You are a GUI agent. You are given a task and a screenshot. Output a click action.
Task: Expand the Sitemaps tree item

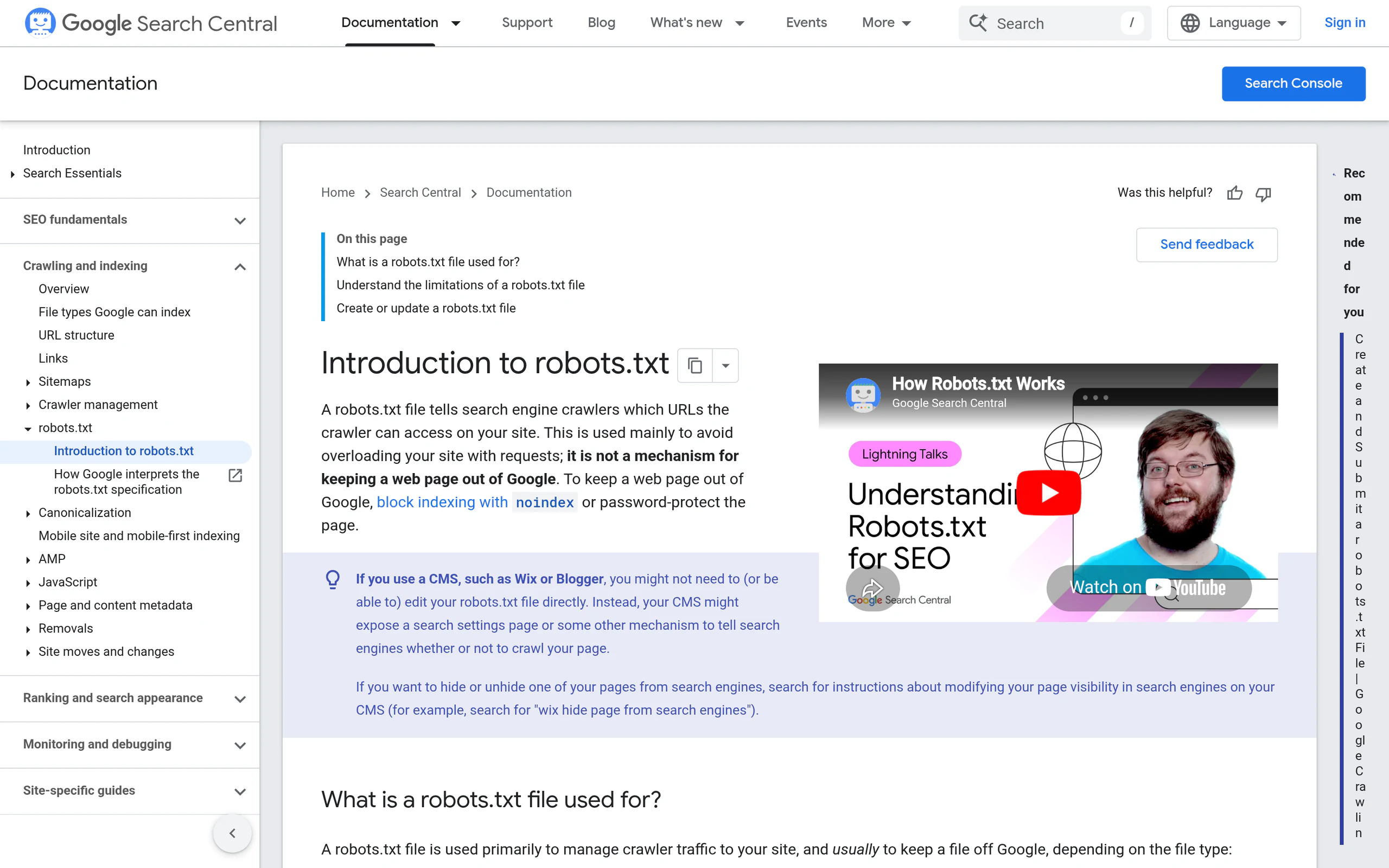tap(28, 382)
